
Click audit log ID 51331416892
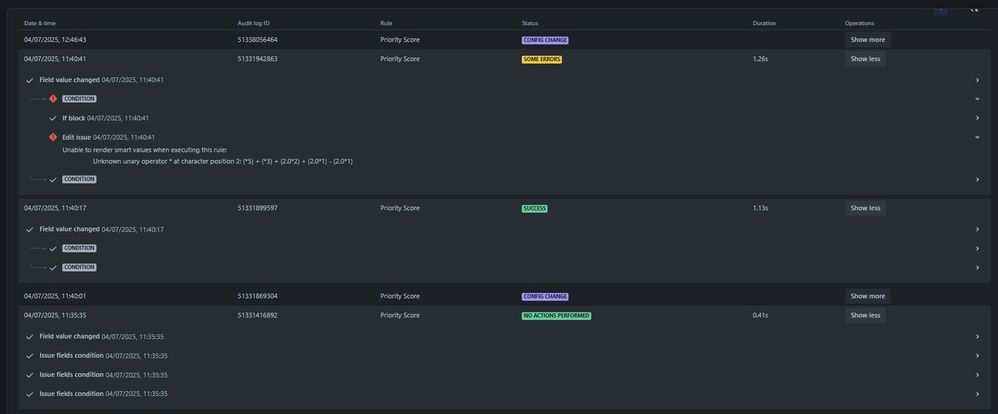coord(257,315)
